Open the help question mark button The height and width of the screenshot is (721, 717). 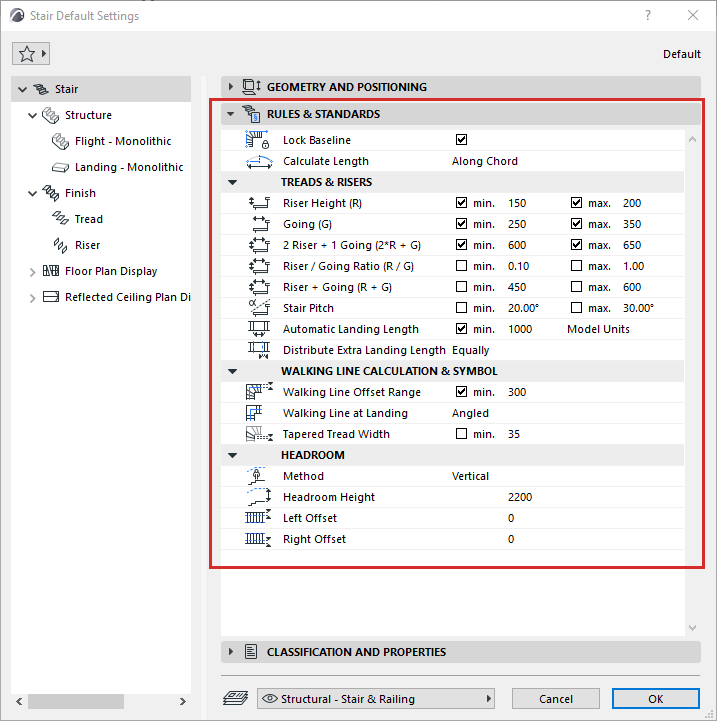click(648, 15)
